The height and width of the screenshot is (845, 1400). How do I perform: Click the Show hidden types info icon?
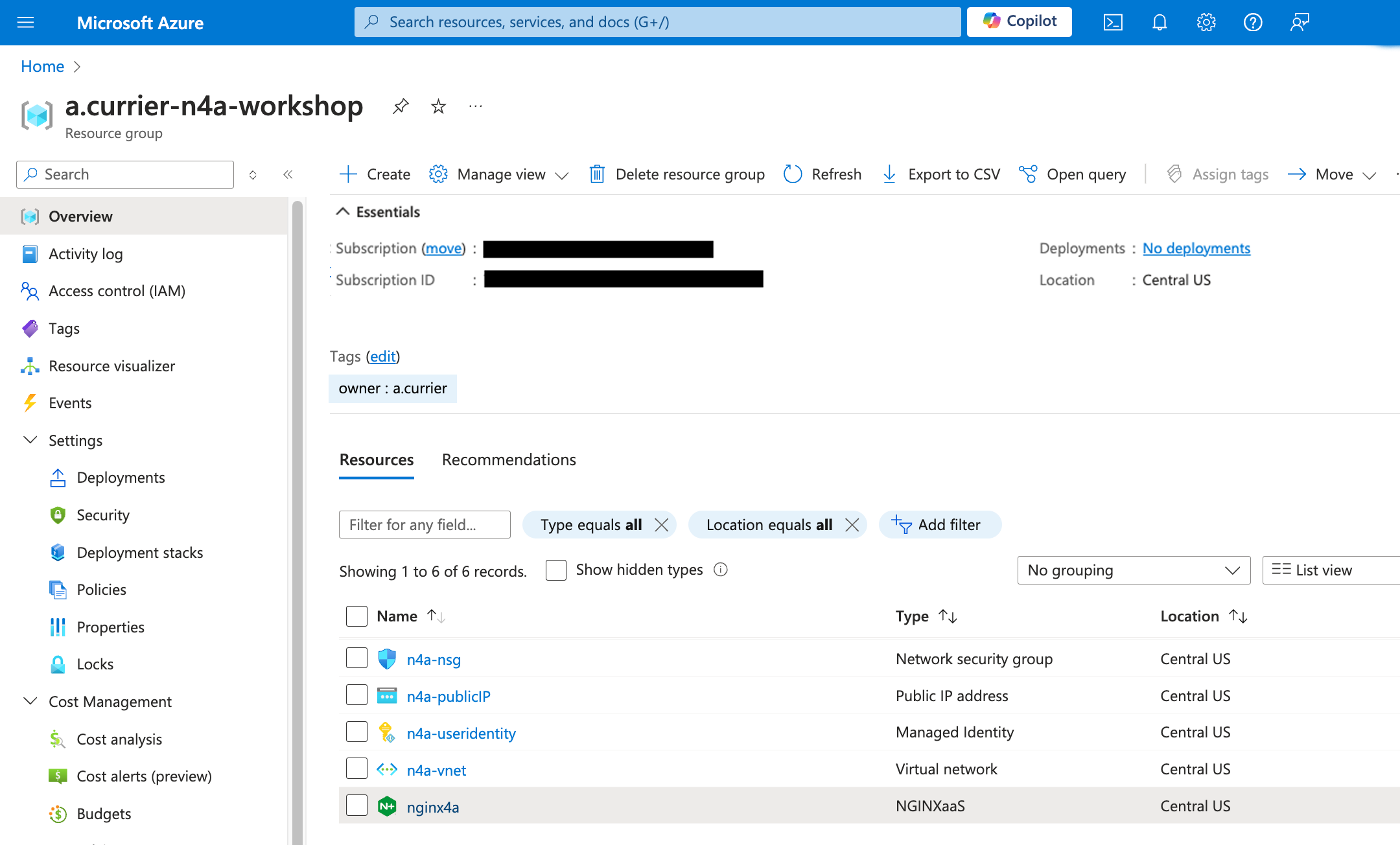pyautogui.click(x=721, y=570)
